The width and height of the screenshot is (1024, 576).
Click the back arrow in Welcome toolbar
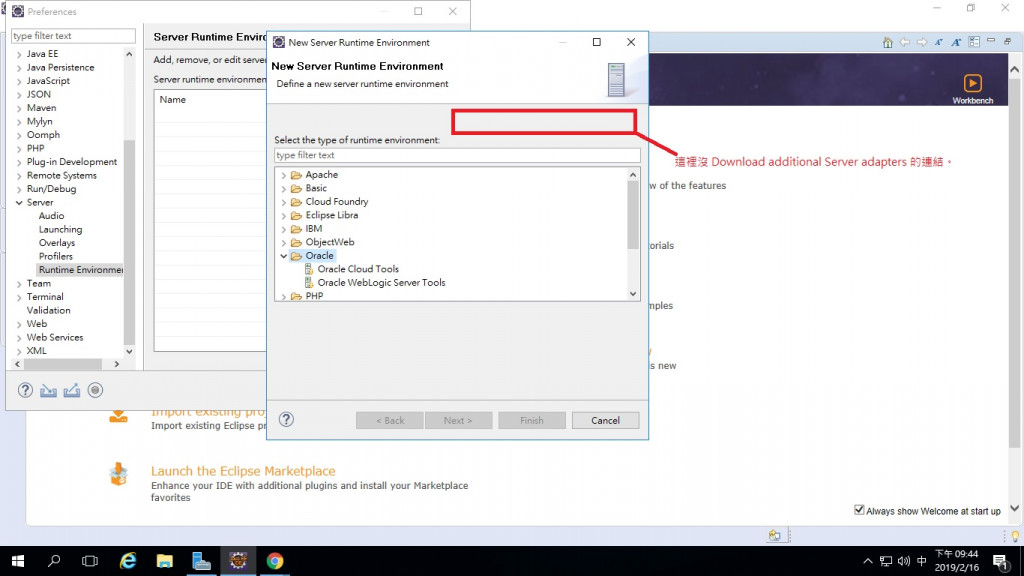904,42
